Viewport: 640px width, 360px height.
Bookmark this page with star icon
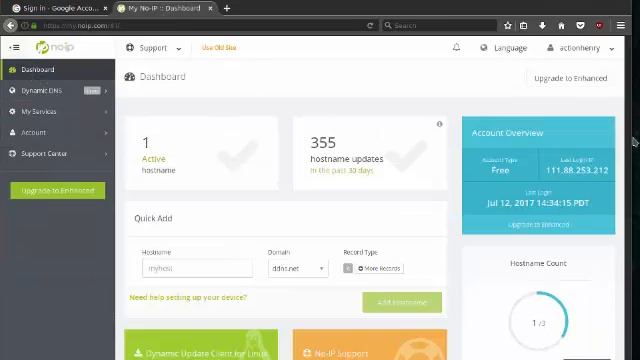tap(507, 25)
